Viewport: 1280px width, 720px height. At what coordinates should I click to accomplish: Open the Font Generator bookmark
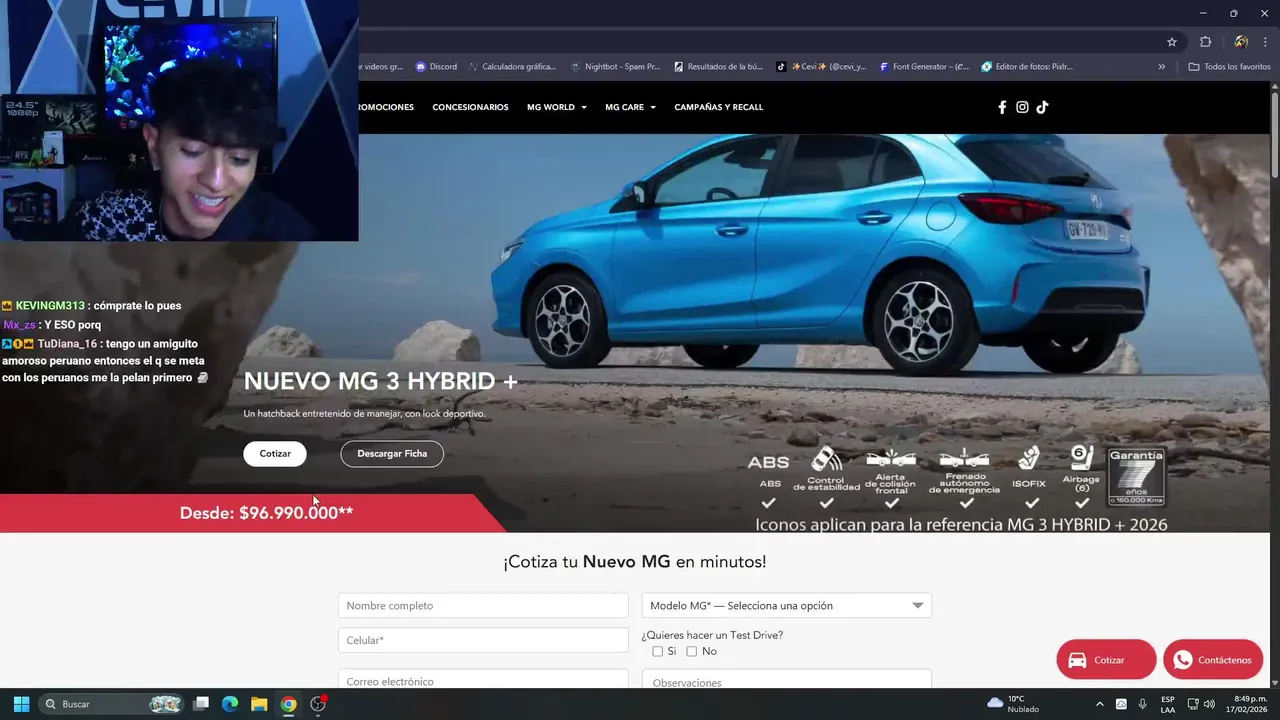pyautogui.click(x=925, y=67)
